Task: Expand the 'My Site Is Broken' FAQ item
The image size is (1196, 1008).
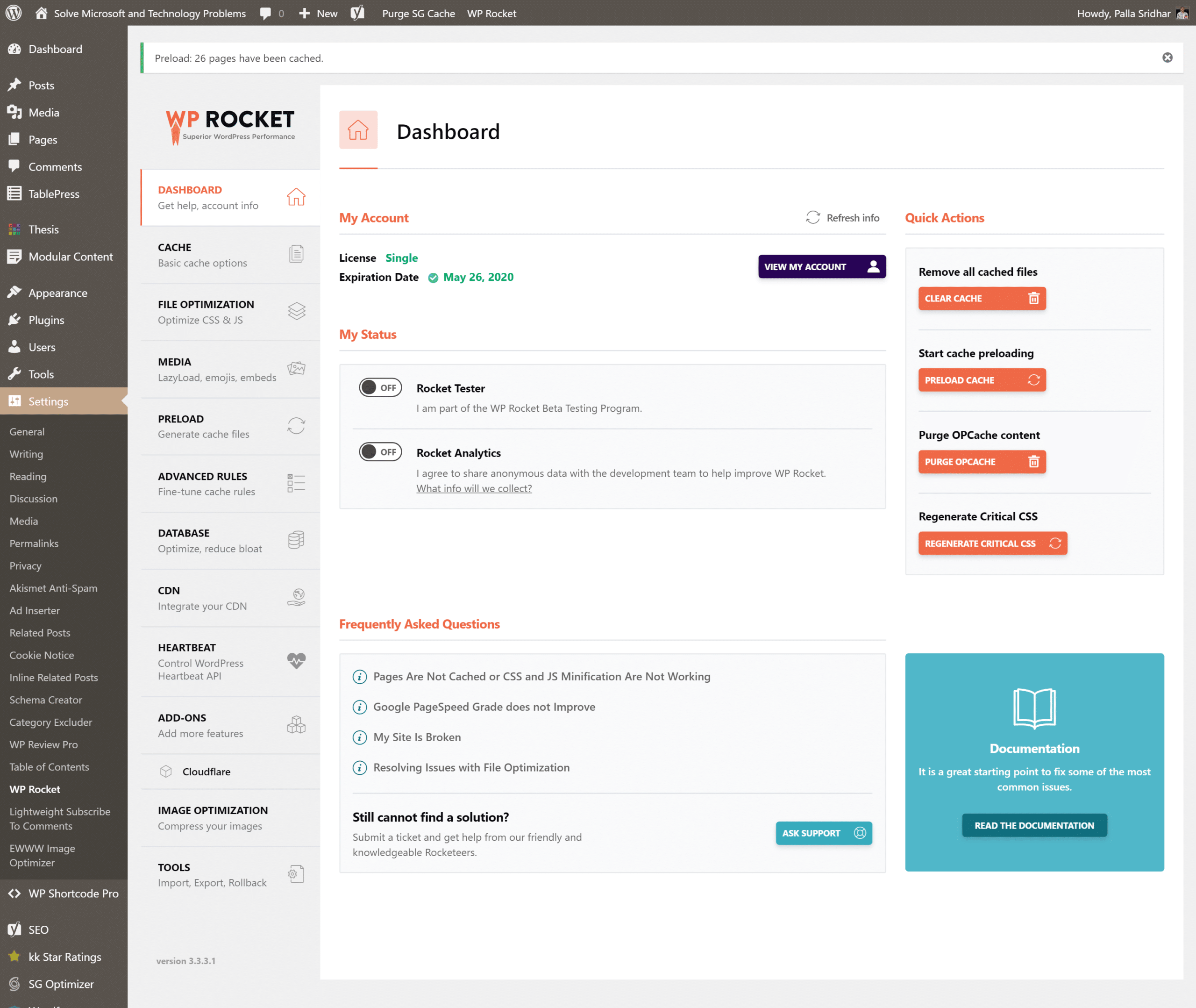Action: coord(417,737)
